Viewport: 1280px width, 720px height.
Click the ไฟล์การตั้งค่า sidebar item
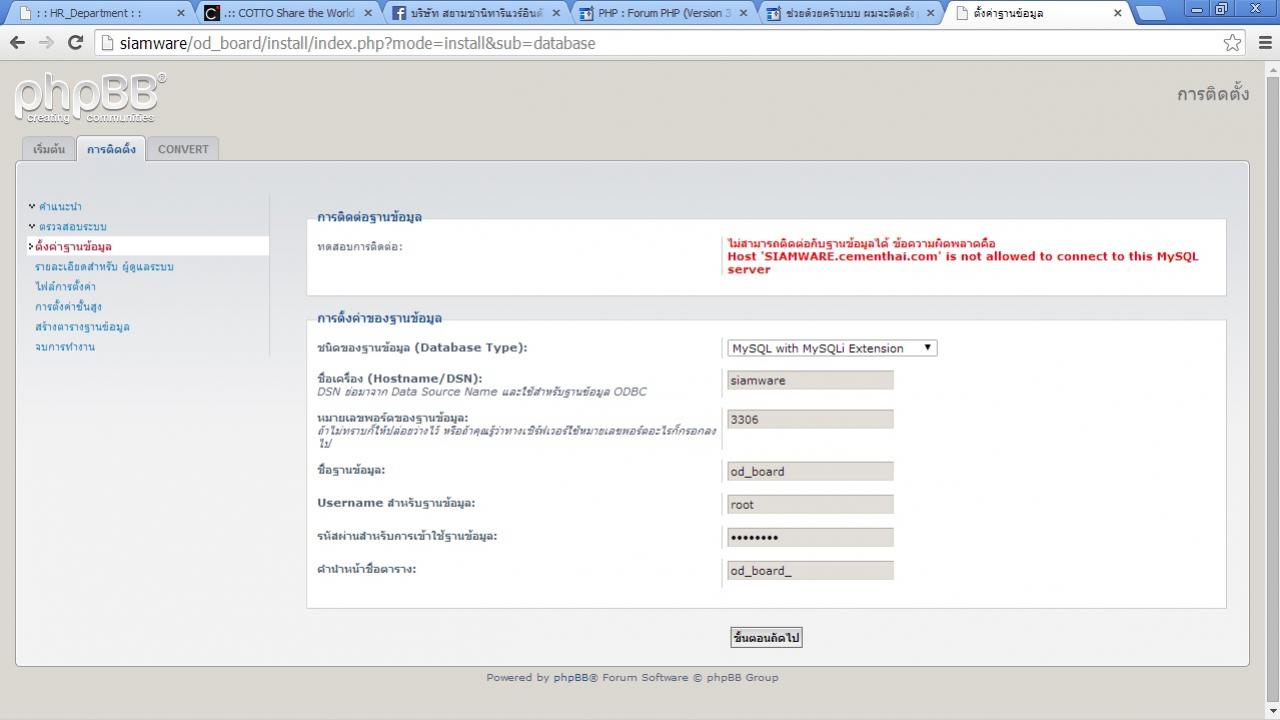65,286
